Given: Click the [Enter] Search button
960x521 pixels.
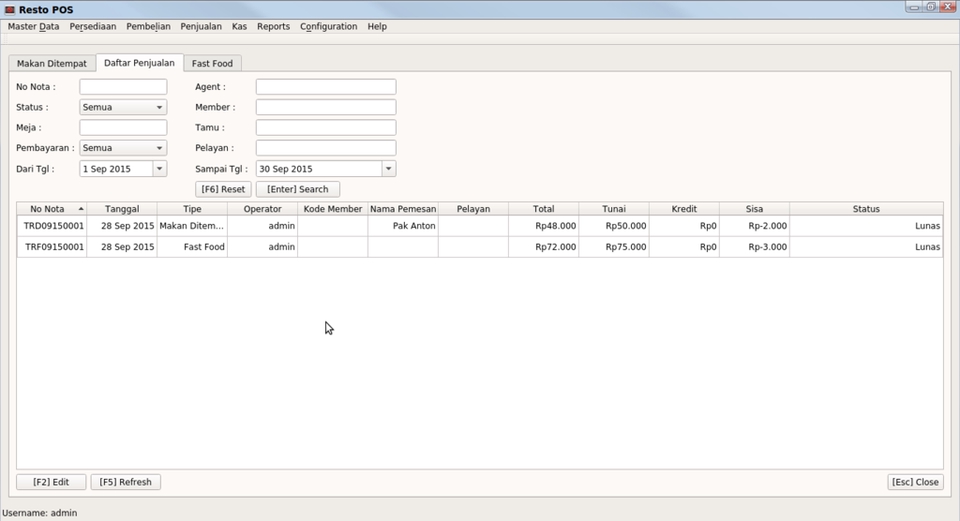Looking at the screenshot, I should (298, 189).
